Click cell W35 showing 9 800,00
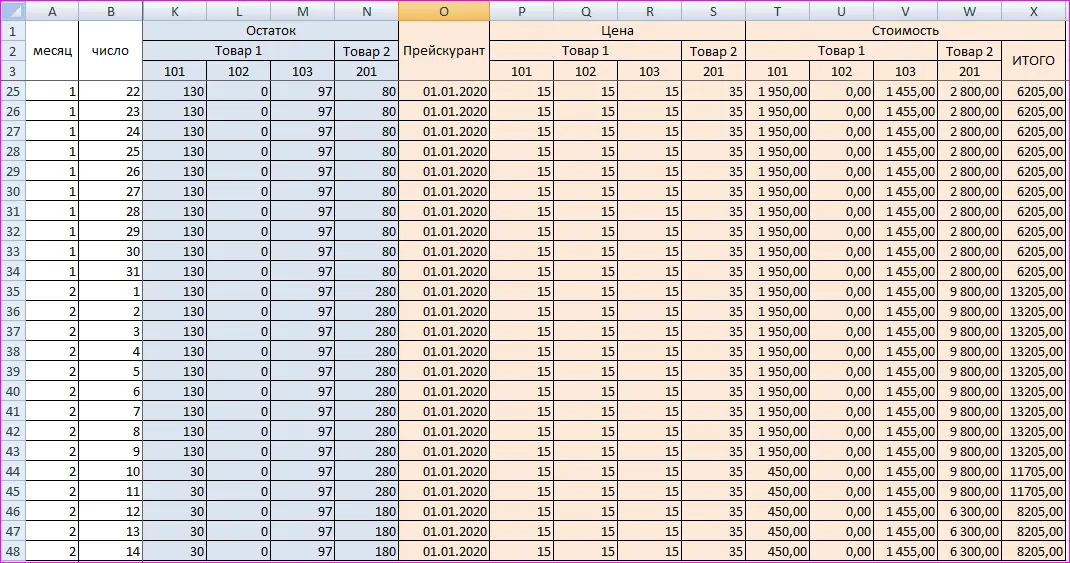The height and width of the screenshot is (563, 1070). 969,291
